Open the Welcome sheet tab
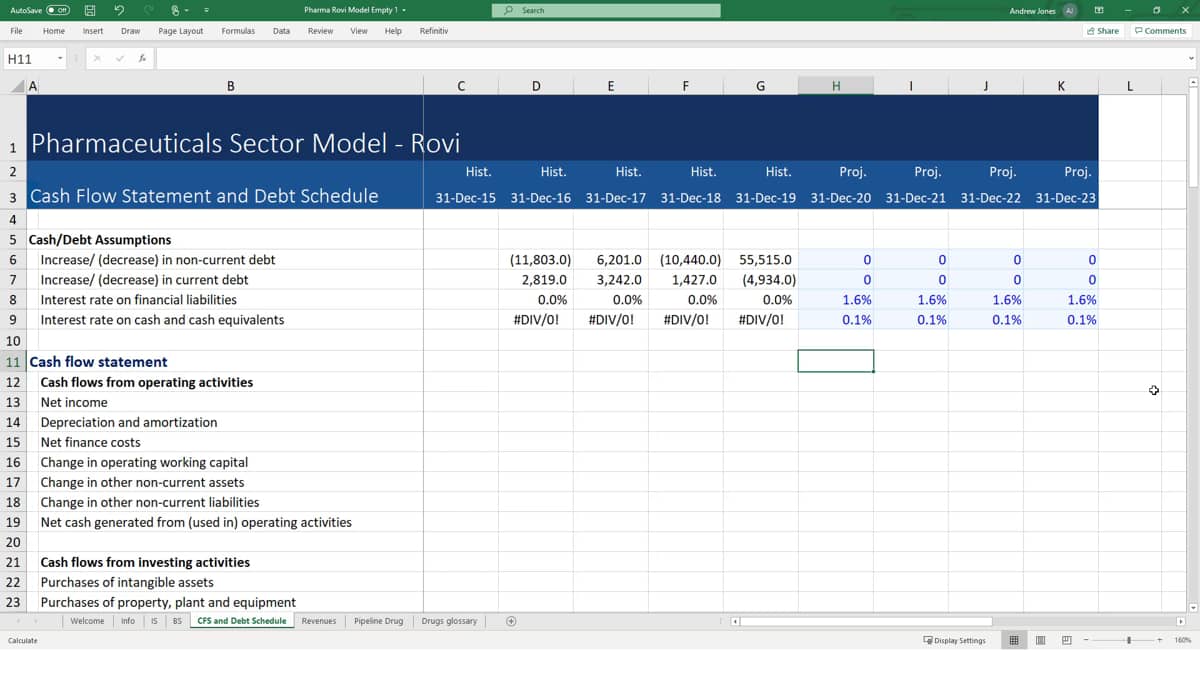The width and height of the screenshot is (1200, 675). tap(87, 621)
